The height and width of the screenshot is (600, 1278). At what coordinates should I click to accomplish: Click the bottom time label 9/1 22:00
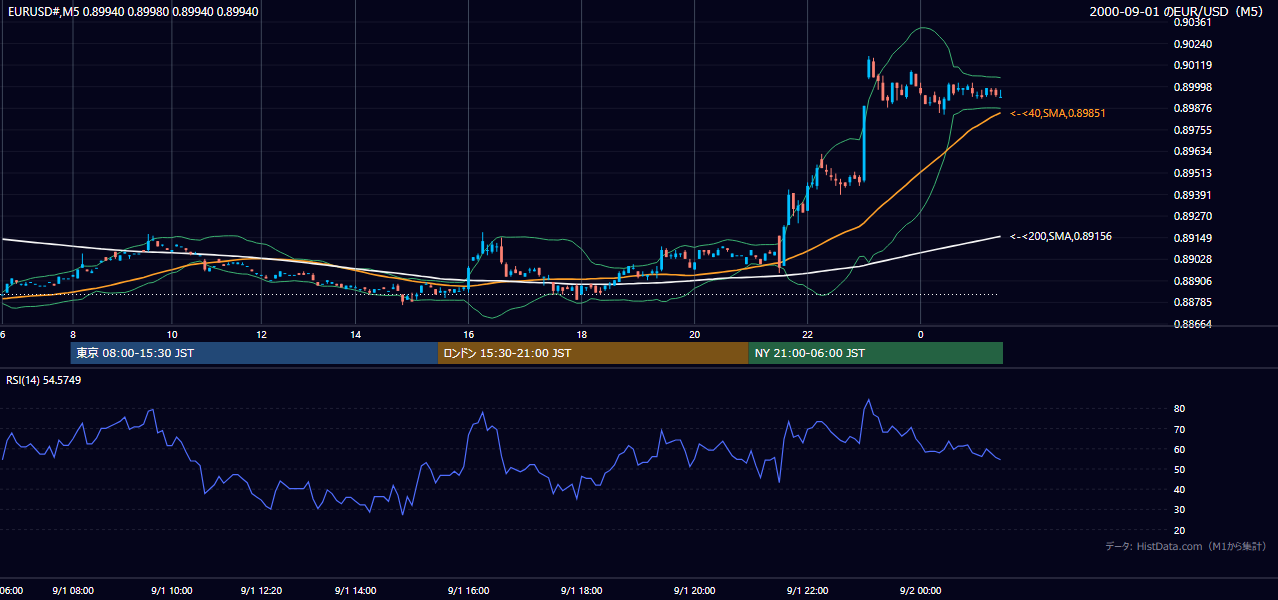(x=808, y=591)
